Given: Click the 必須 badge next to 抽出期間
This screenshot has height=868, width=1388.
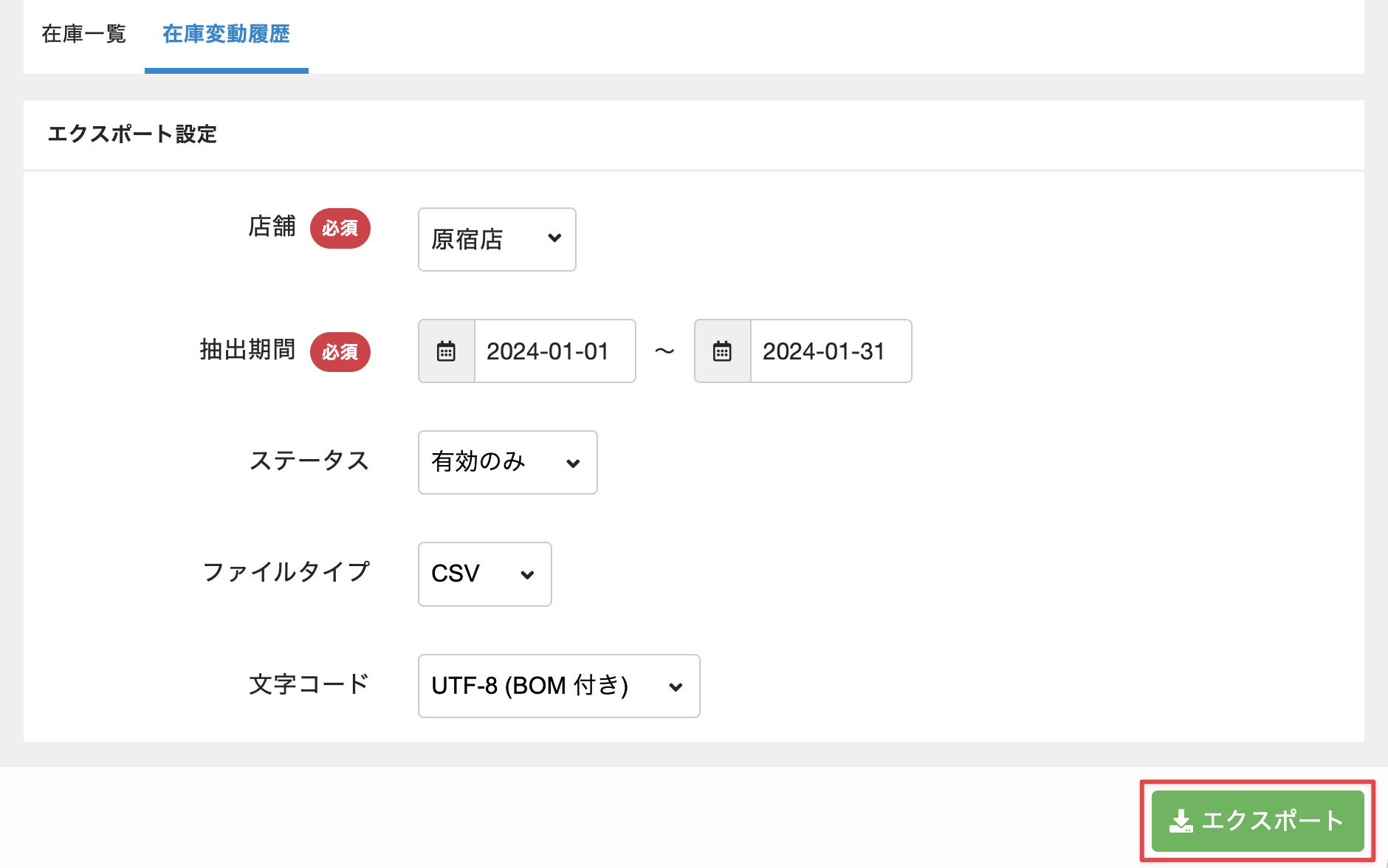Looking at the screenshot, I should click(x=340, y=352).
